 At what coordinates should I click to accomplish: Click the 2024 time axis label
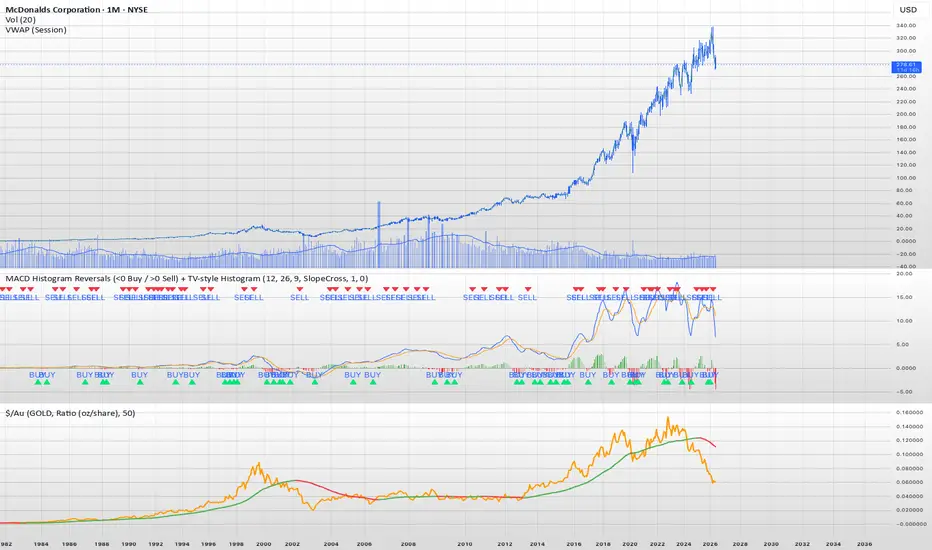point(684,544)
